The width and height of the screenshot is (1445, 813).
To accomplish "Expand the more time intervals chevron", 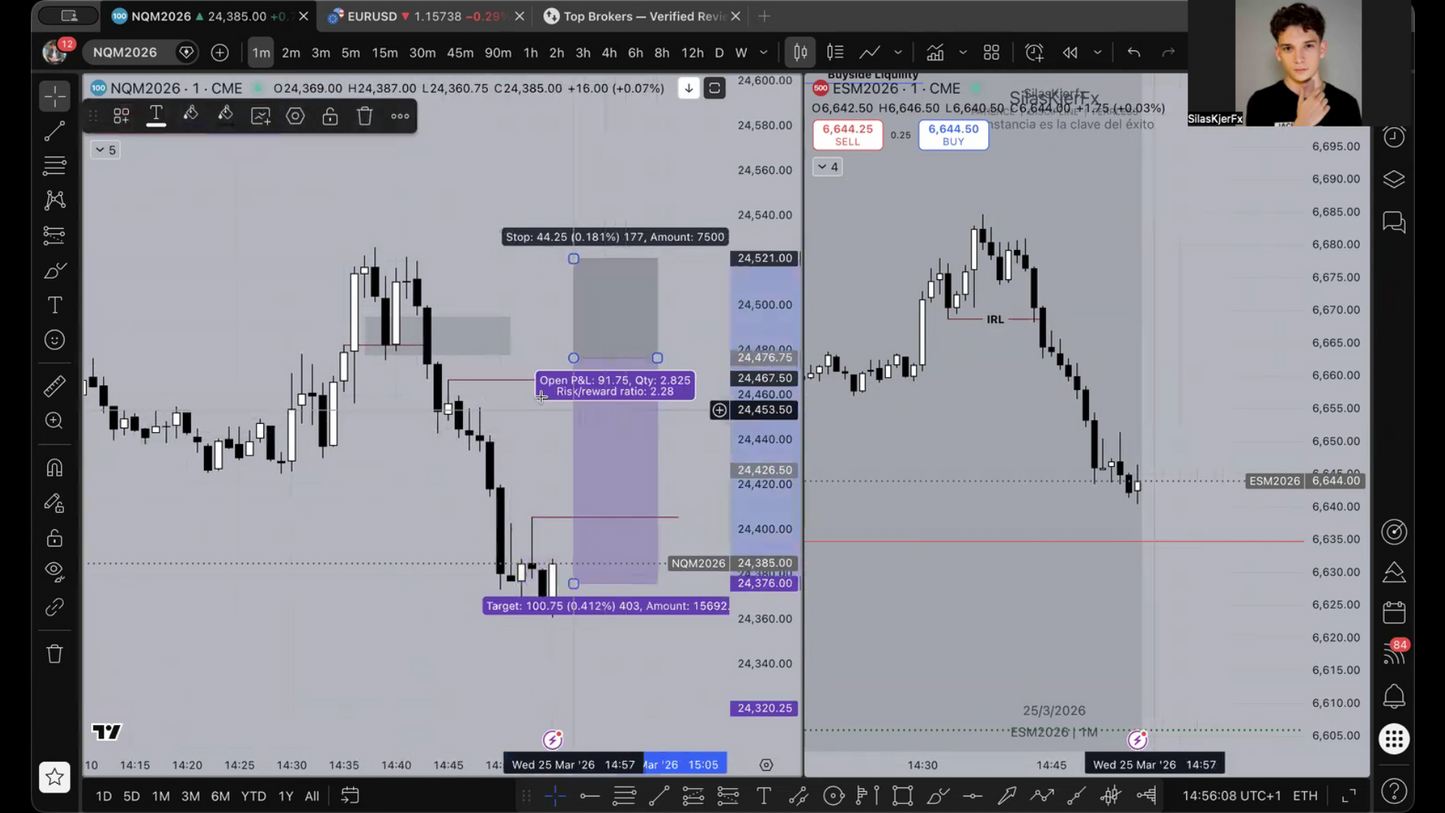I will point(764,52).
